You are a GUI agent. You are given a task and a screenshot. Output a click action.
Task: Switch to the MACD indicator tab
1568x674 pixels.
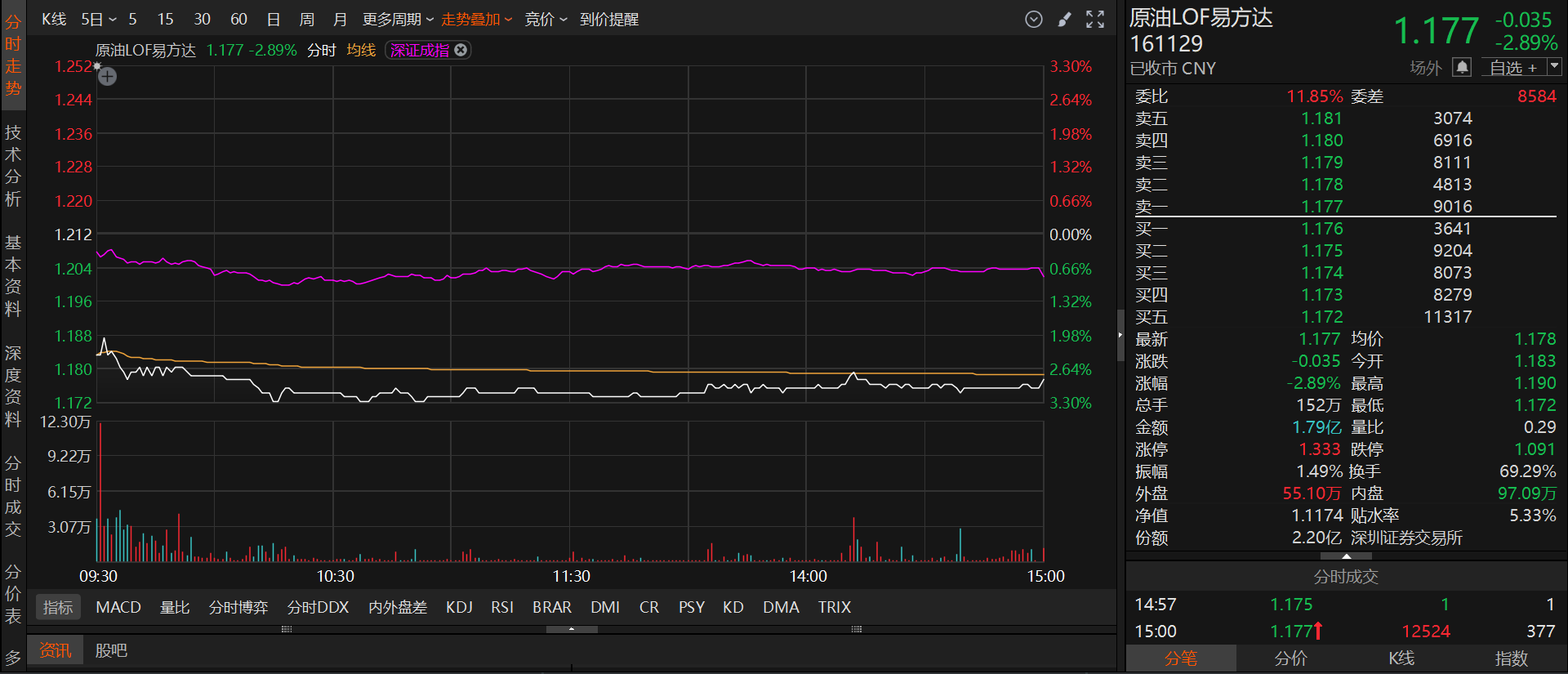(x=118, y=607)
